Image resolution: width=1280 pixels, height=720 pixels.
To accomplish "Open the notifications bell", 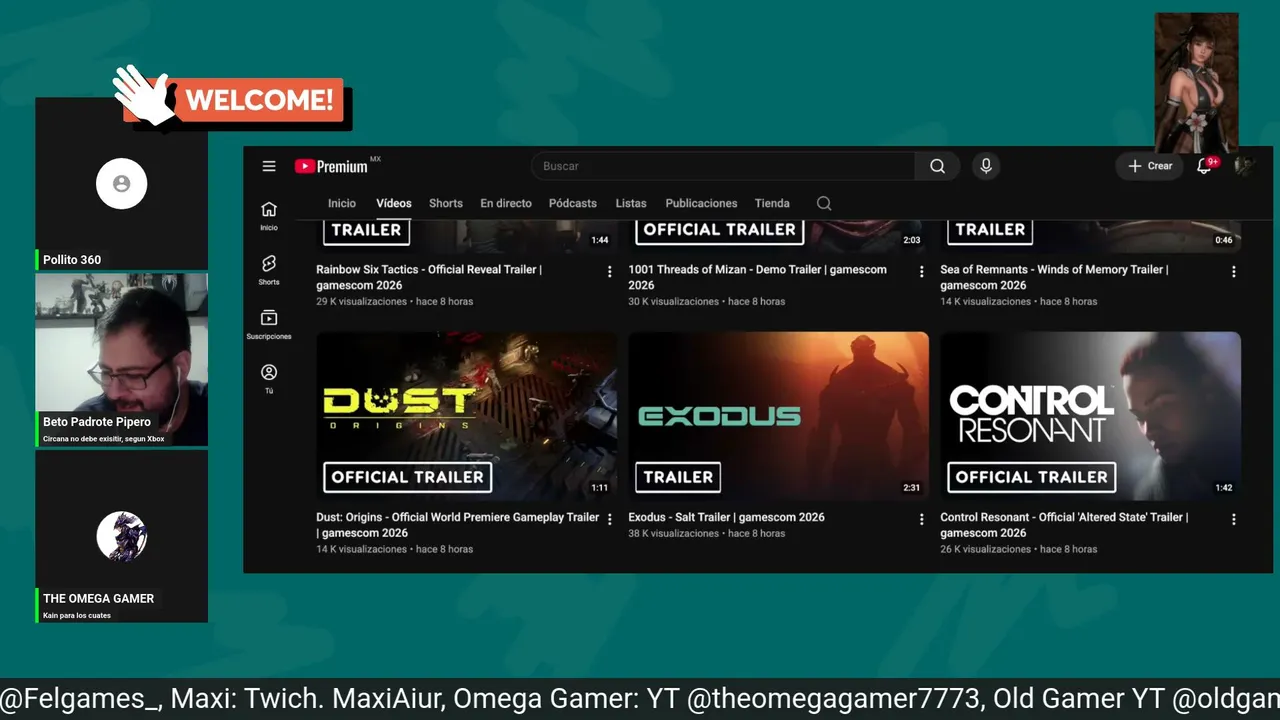I will click(x=1205, y=166).
